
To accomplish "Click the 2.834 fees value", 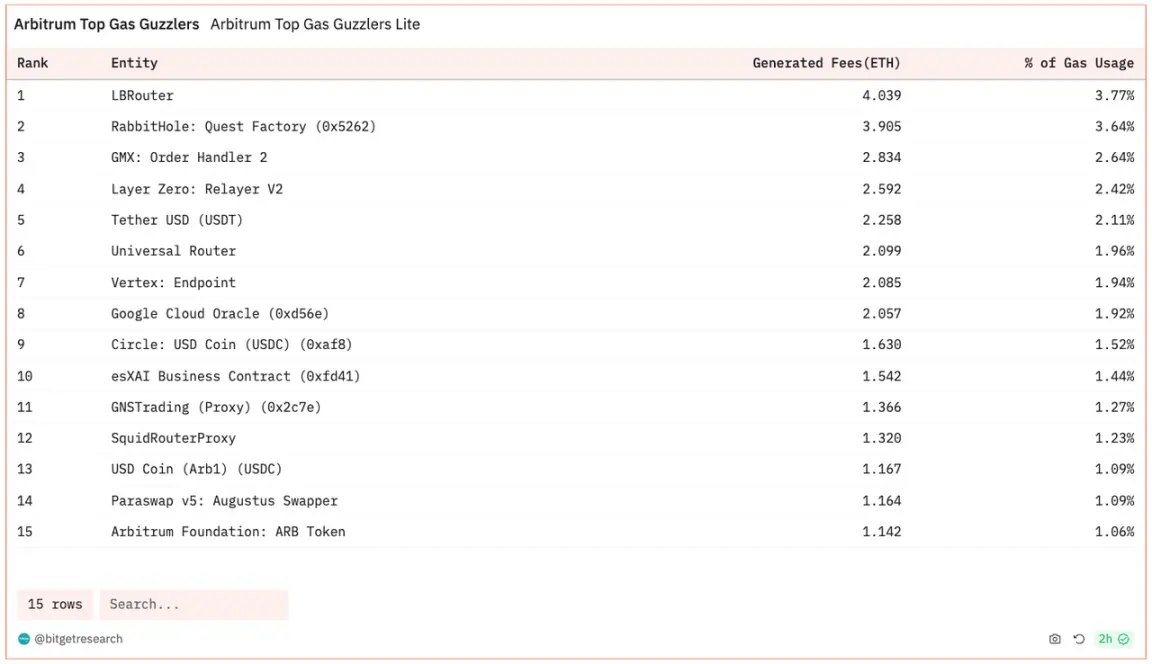I will pos(882,157).
